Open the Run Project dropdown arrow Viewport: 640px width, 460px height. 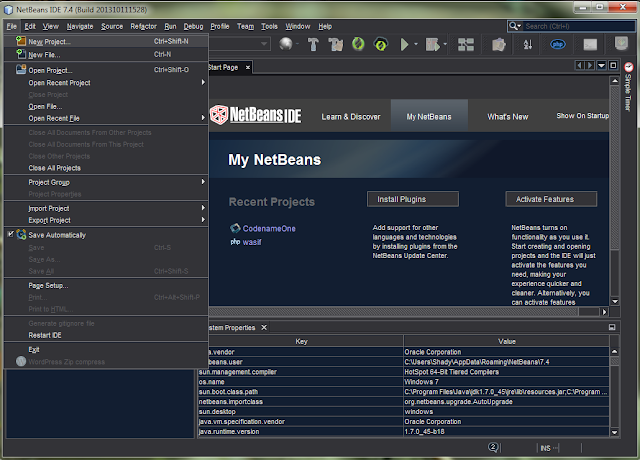tap(416, 44)
